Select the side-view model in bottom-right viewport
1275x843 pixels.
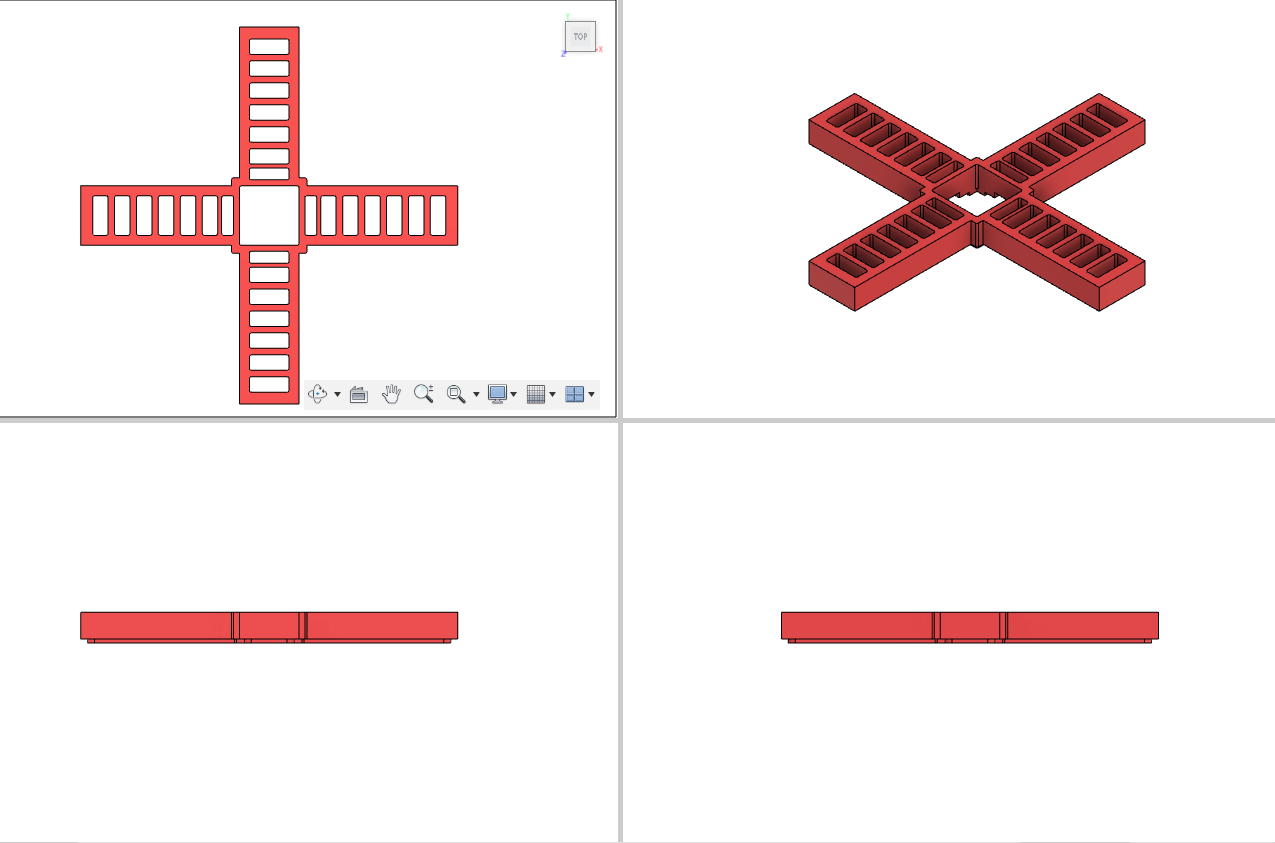click(969, 627)
